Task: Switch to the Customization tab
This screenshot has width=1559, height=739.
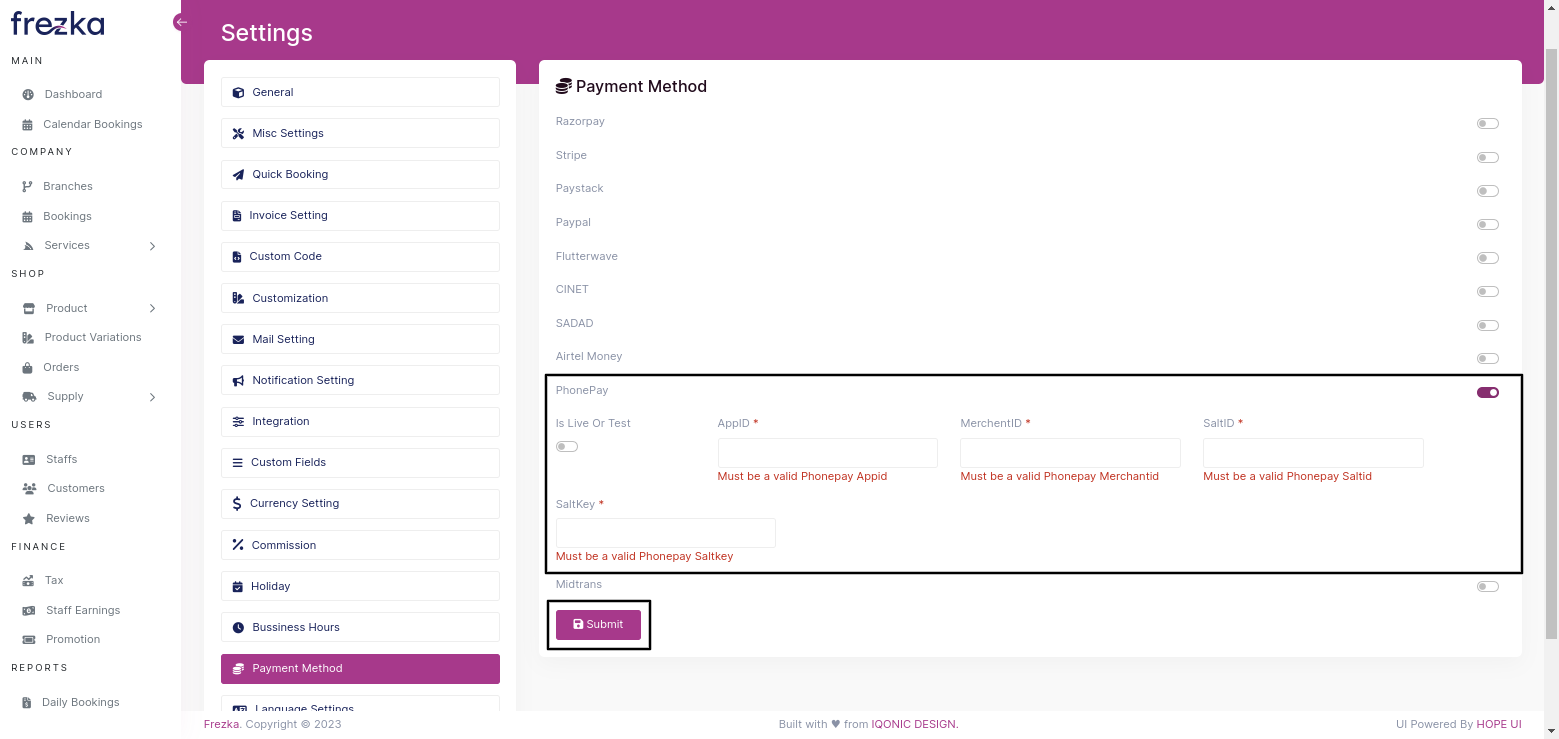Action: pos(360,298)
